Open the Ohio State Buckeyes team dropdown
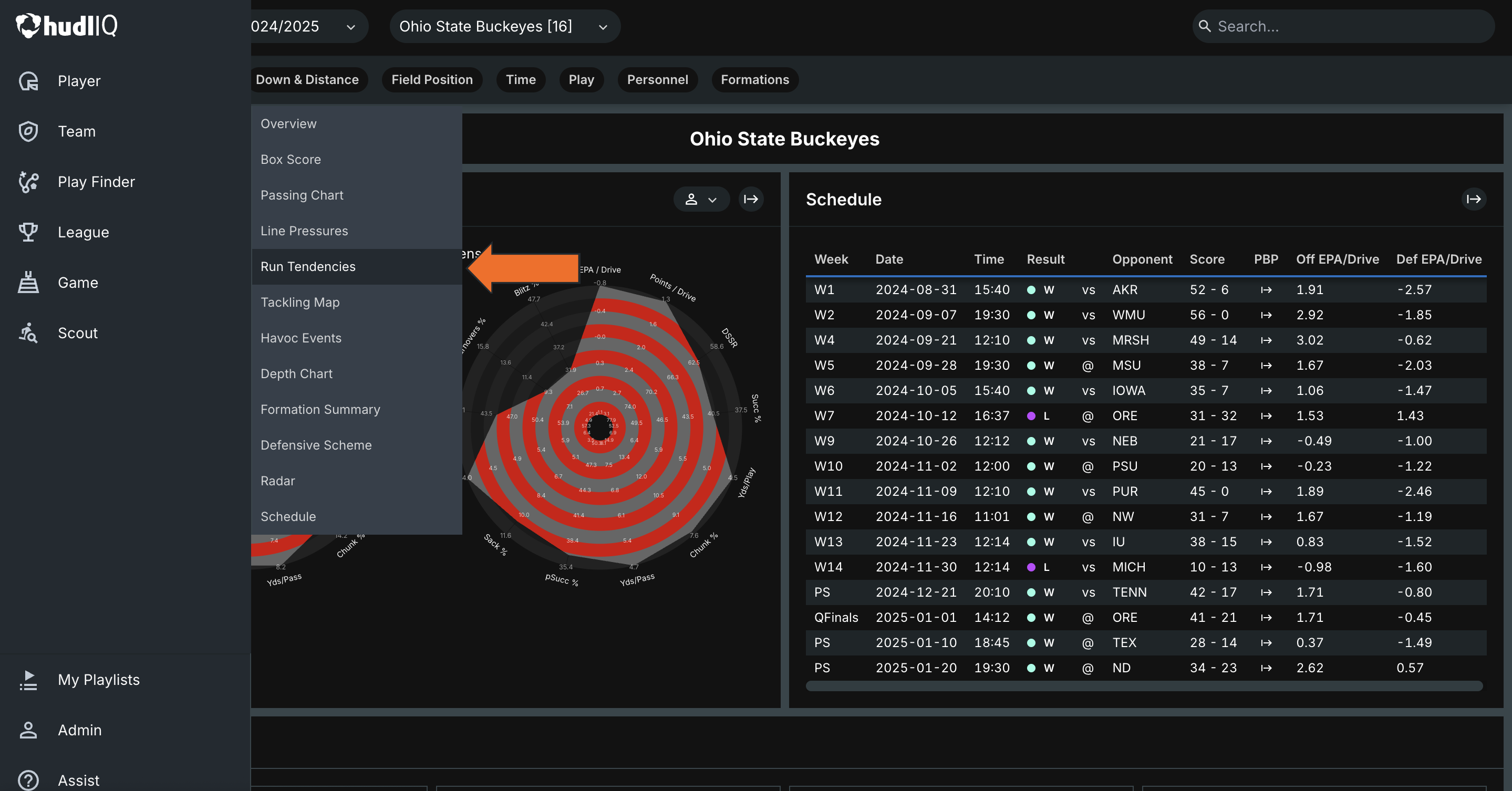 click(505, 26)
